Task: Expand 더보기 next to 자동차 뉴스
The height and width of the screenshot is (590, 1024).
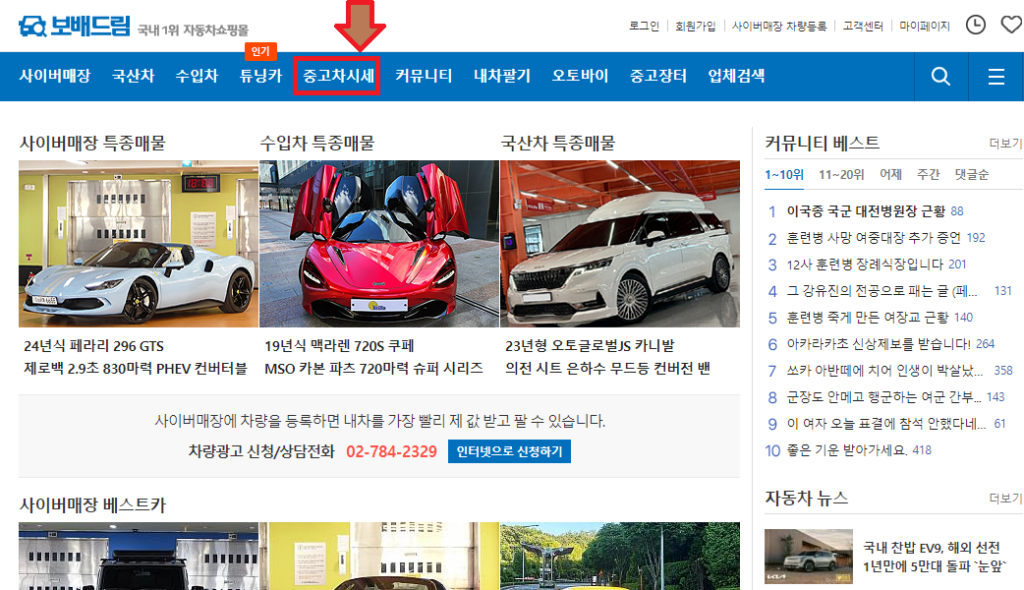Action: [1005, 498]
